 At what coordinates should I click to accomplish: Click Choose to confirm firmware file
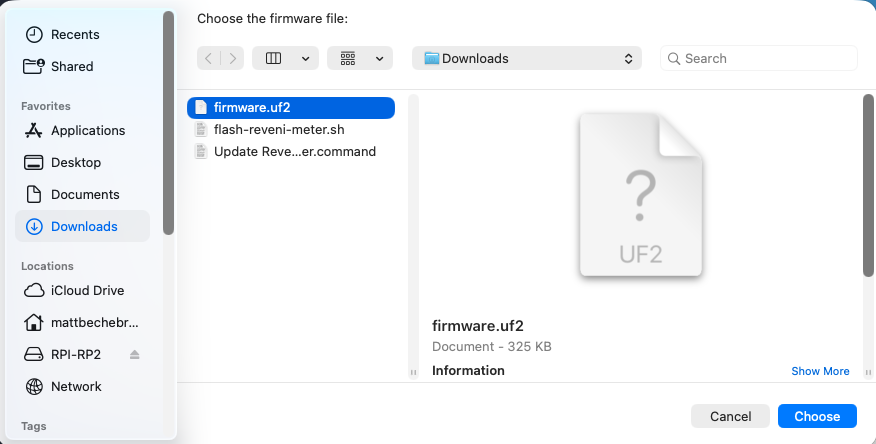pyautogui.click(x=817, y=416)
